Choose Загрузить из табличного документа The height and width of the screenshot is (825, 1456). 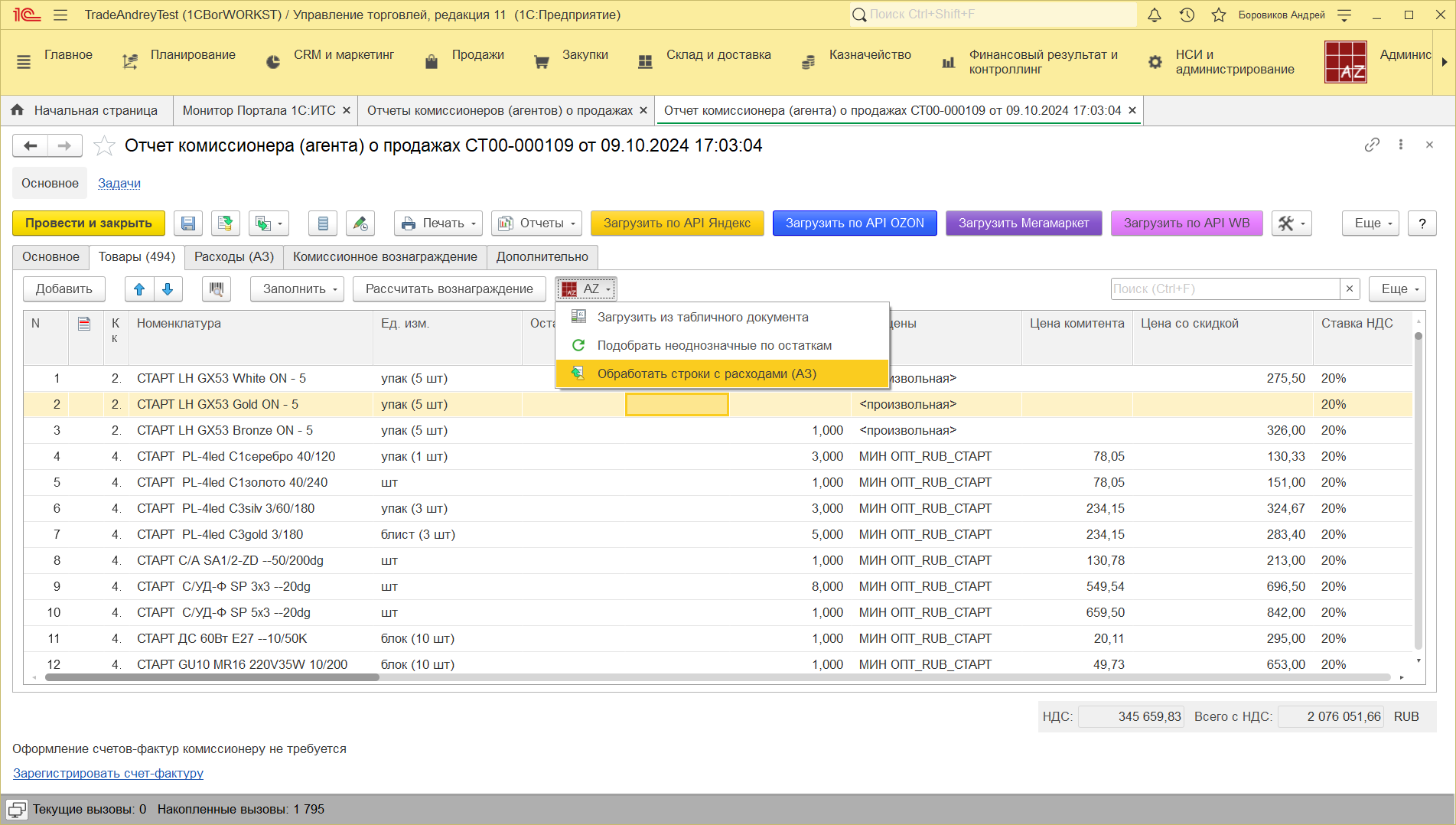coord(702,318)
